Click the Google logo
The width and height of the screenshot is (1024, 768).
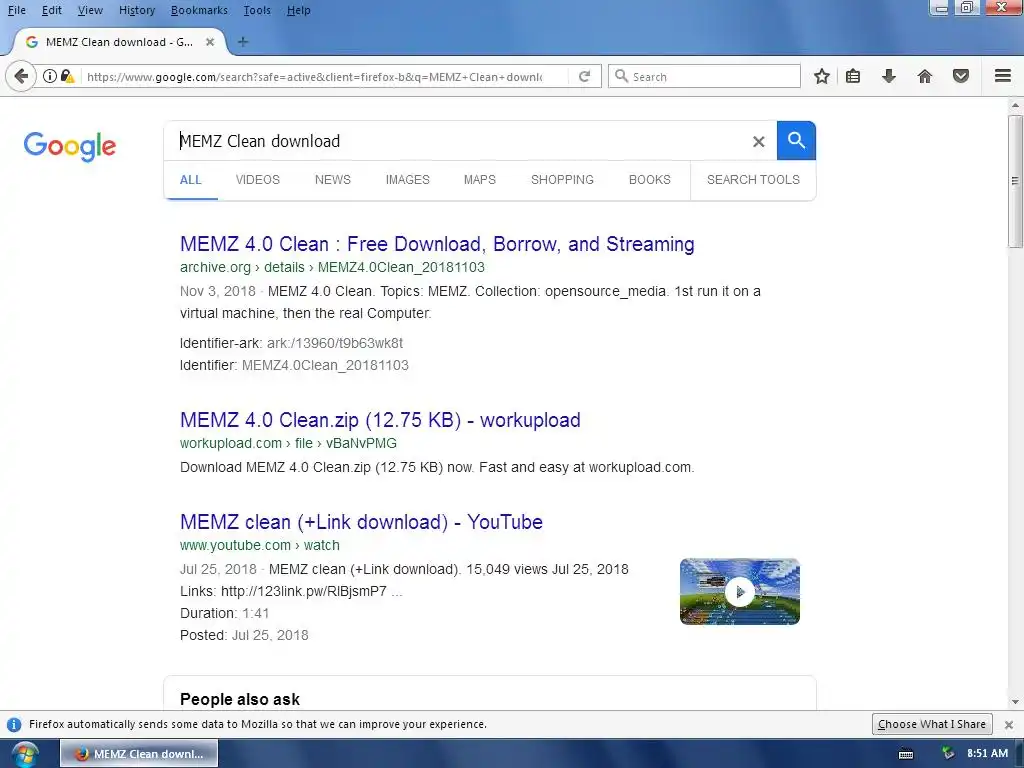(x=70, y=146)
